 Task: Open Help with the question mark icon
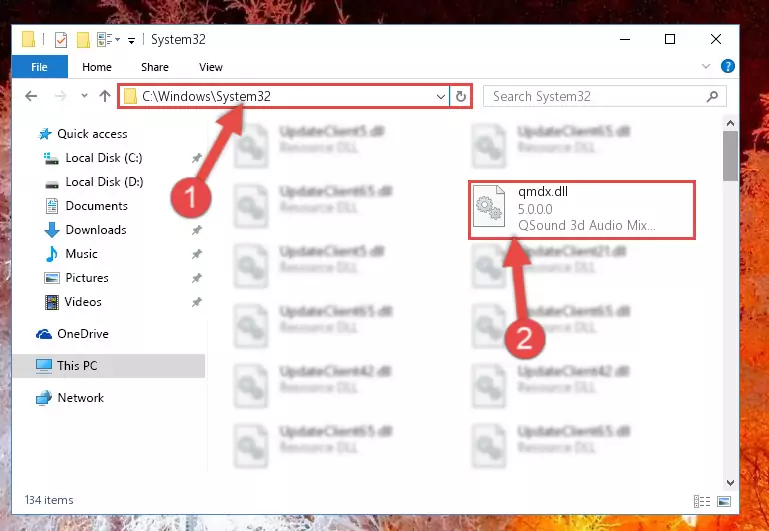click(728, 66)
